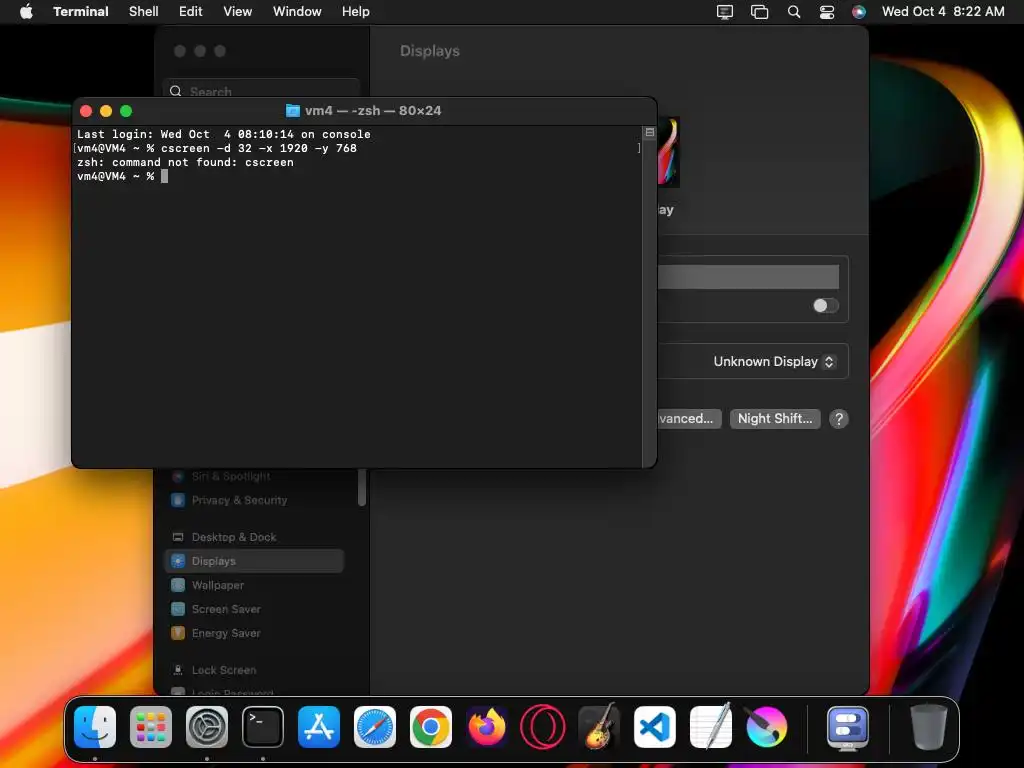The height and width of the screenshot is (768, 1024).
Task: Click the folder proxy icon in the Terminal title
Action: (293, 111)
